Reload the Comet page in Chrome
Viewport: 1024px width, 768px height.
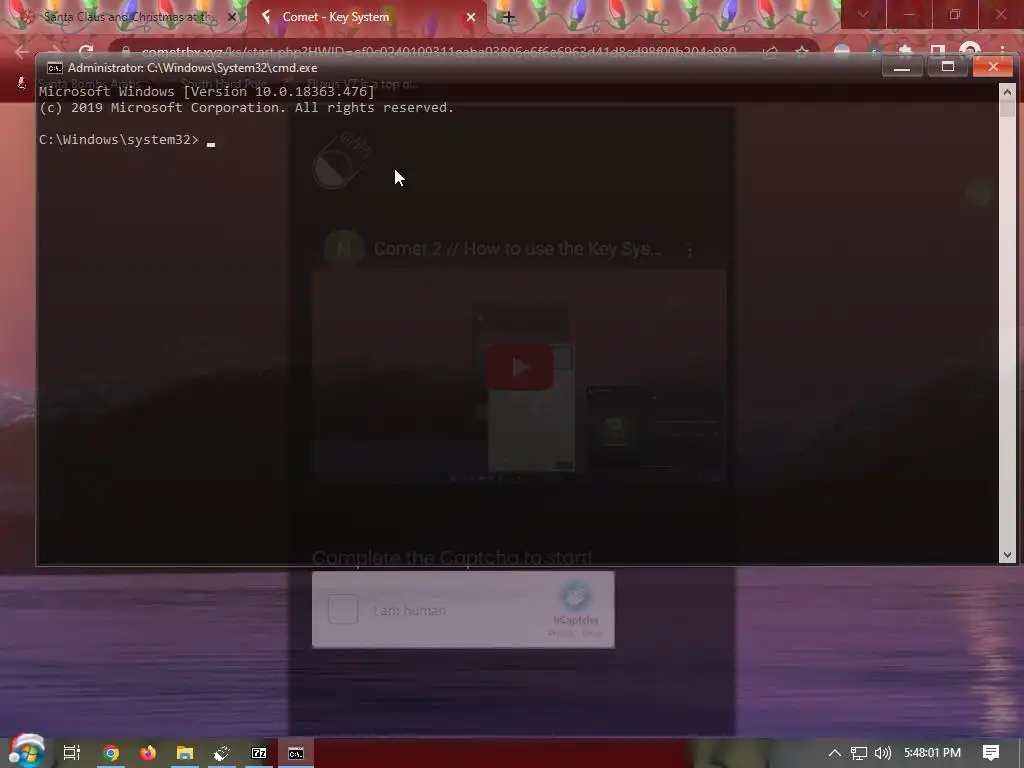point(86,52)
